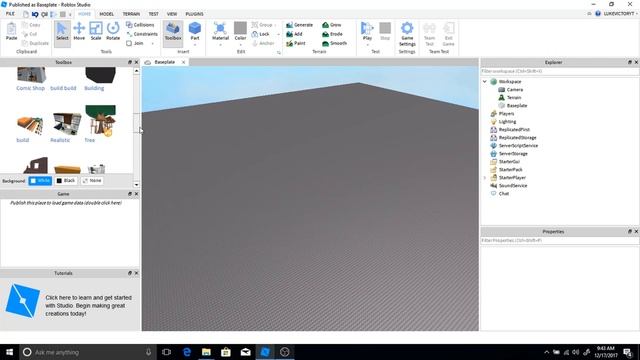
Task: Open Microsoft Edge from taskbar
Action: (187, 352)
